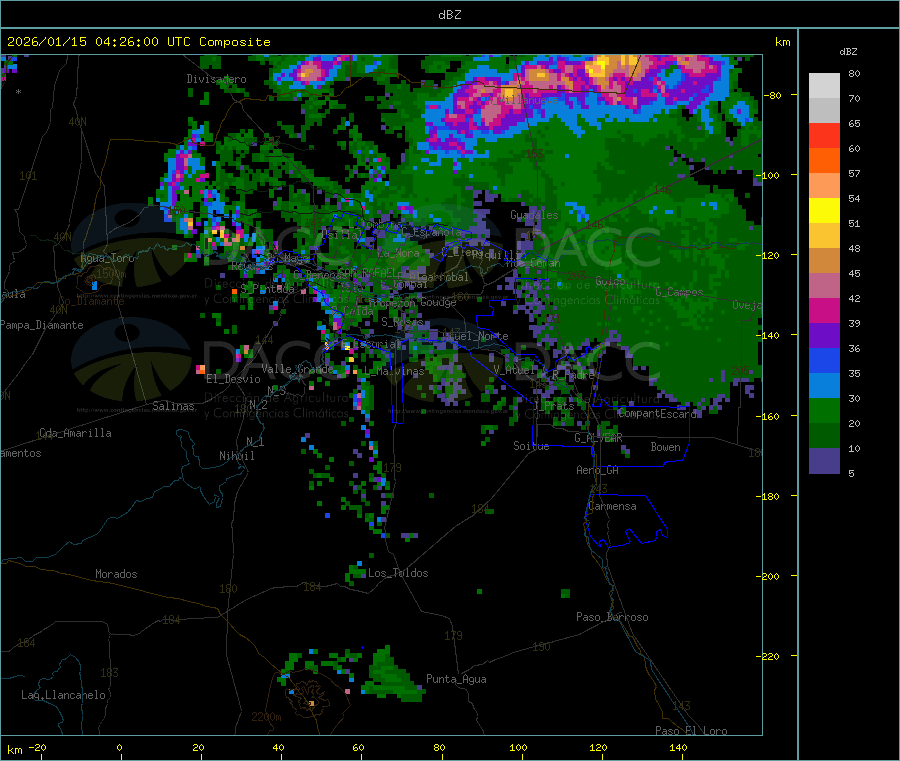Viewport: 900px width, 761px height.
Task: Click the 'Lag.Llancanelo' label
Action: pos(63,695)
